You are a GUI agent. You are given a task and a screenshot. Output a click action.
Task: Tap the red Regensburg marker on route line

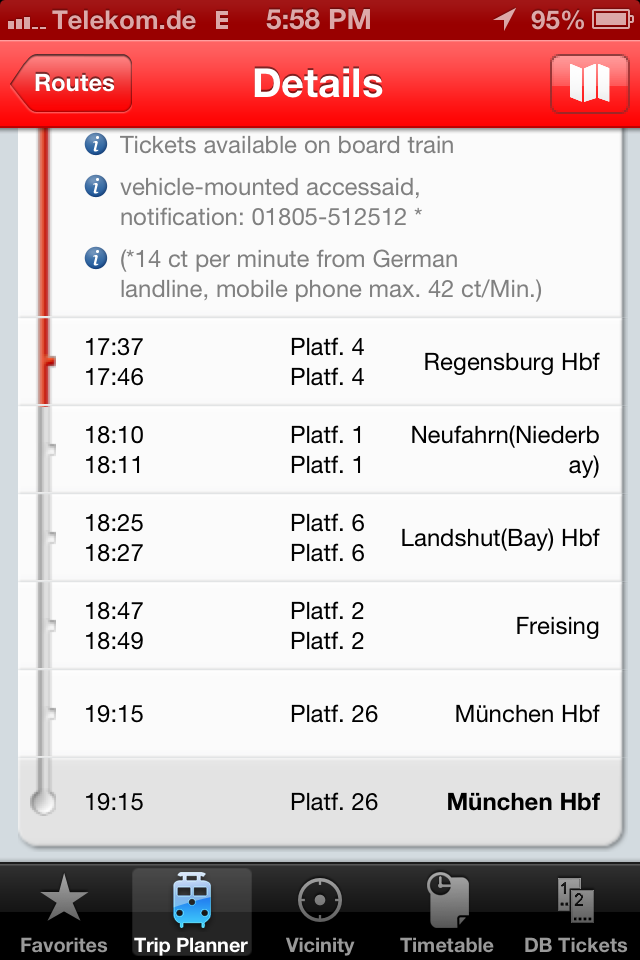coord(44,362)
